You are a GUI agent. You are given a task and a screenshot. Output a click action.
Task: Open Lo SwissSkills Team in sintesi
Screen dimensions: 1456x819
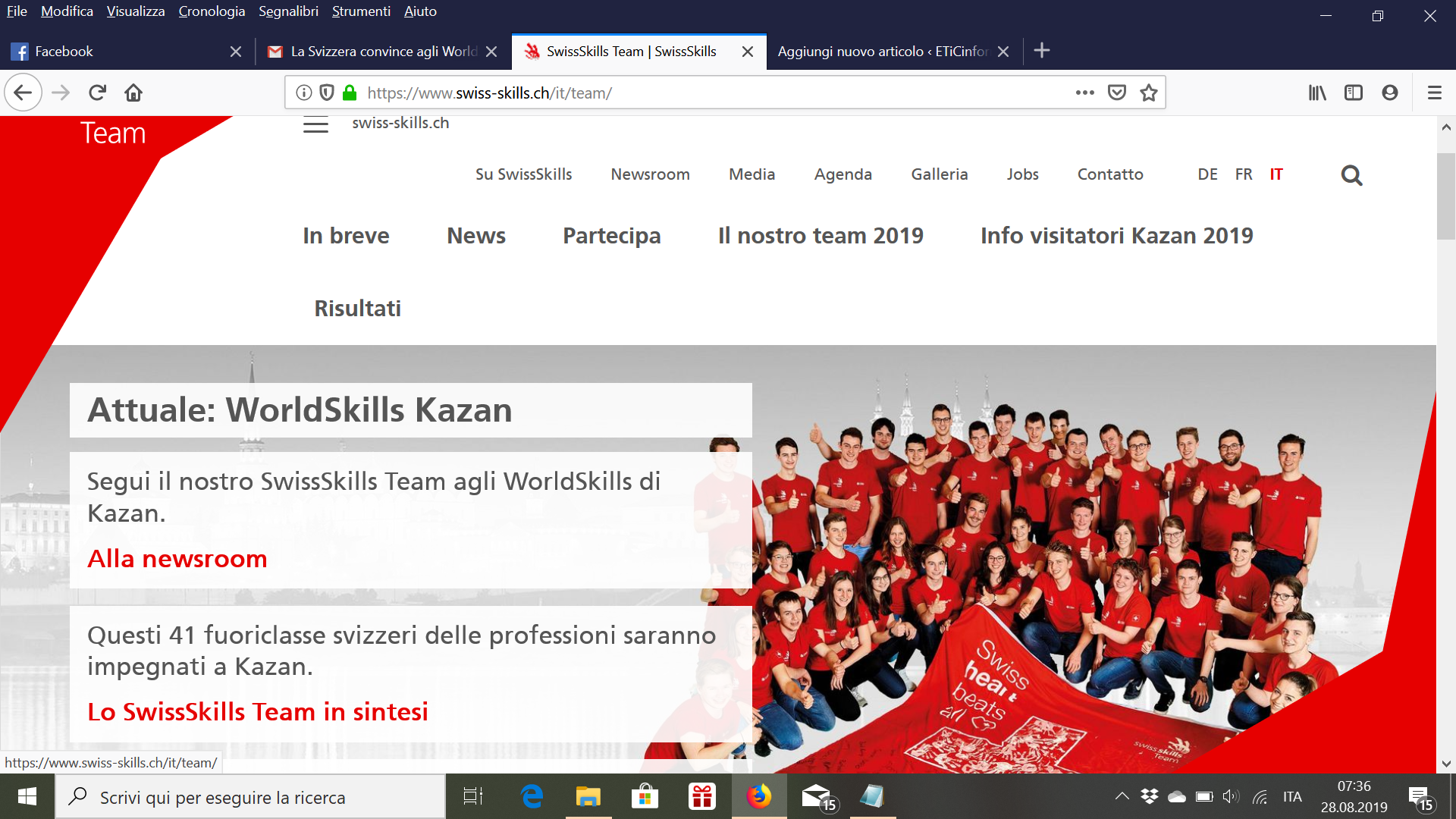258,712
